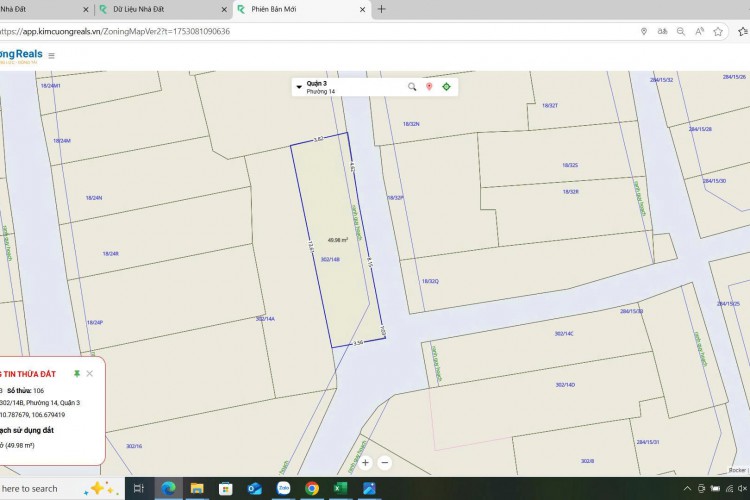Switch to the Phiên Bản Mới tab

(x=290, y=9)
